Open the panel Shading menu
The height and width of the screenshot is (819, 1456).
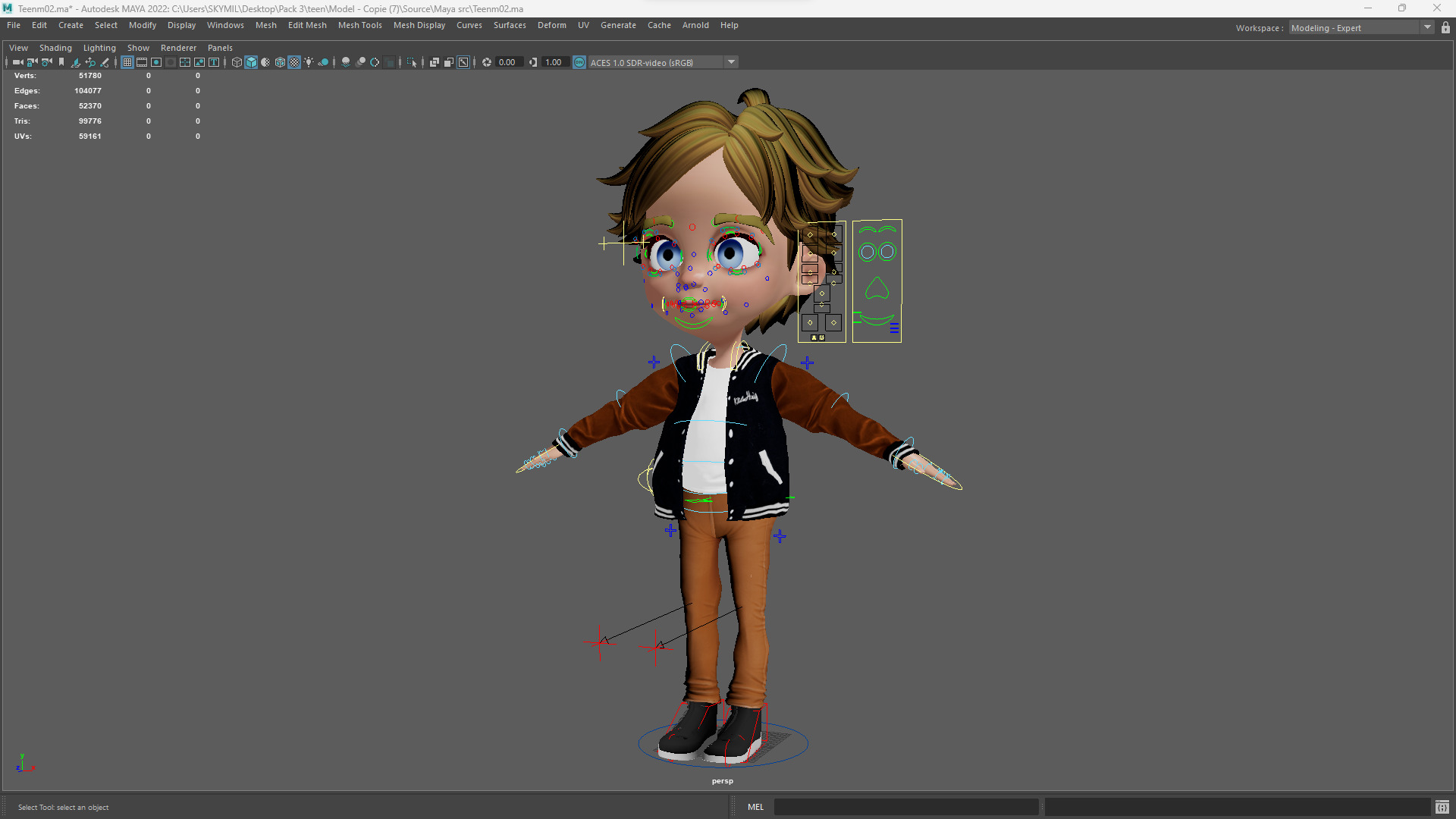[x=55, y=48]
